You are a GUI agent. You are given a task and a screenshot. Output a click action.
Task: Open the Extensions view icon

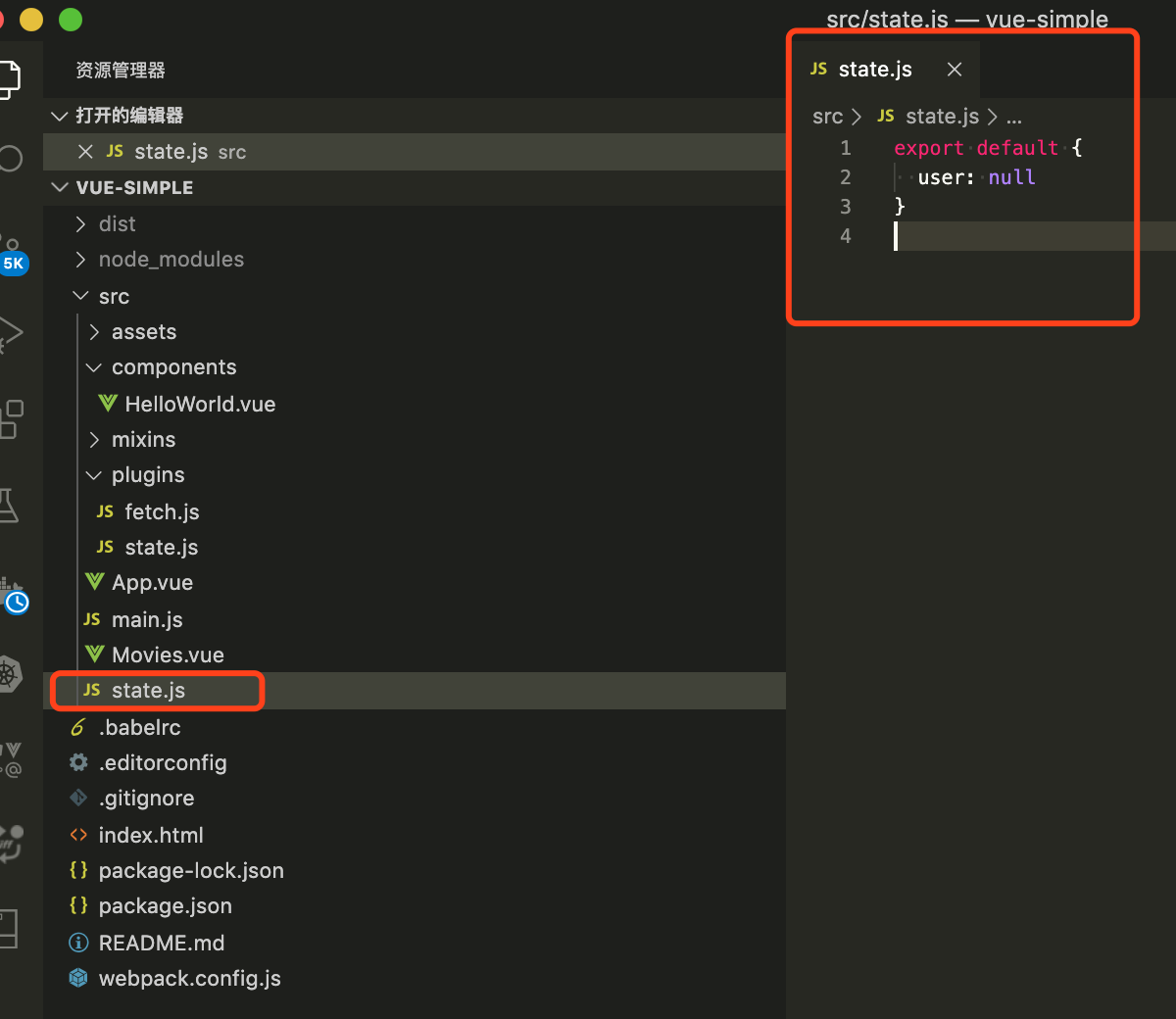pos(10,418)
